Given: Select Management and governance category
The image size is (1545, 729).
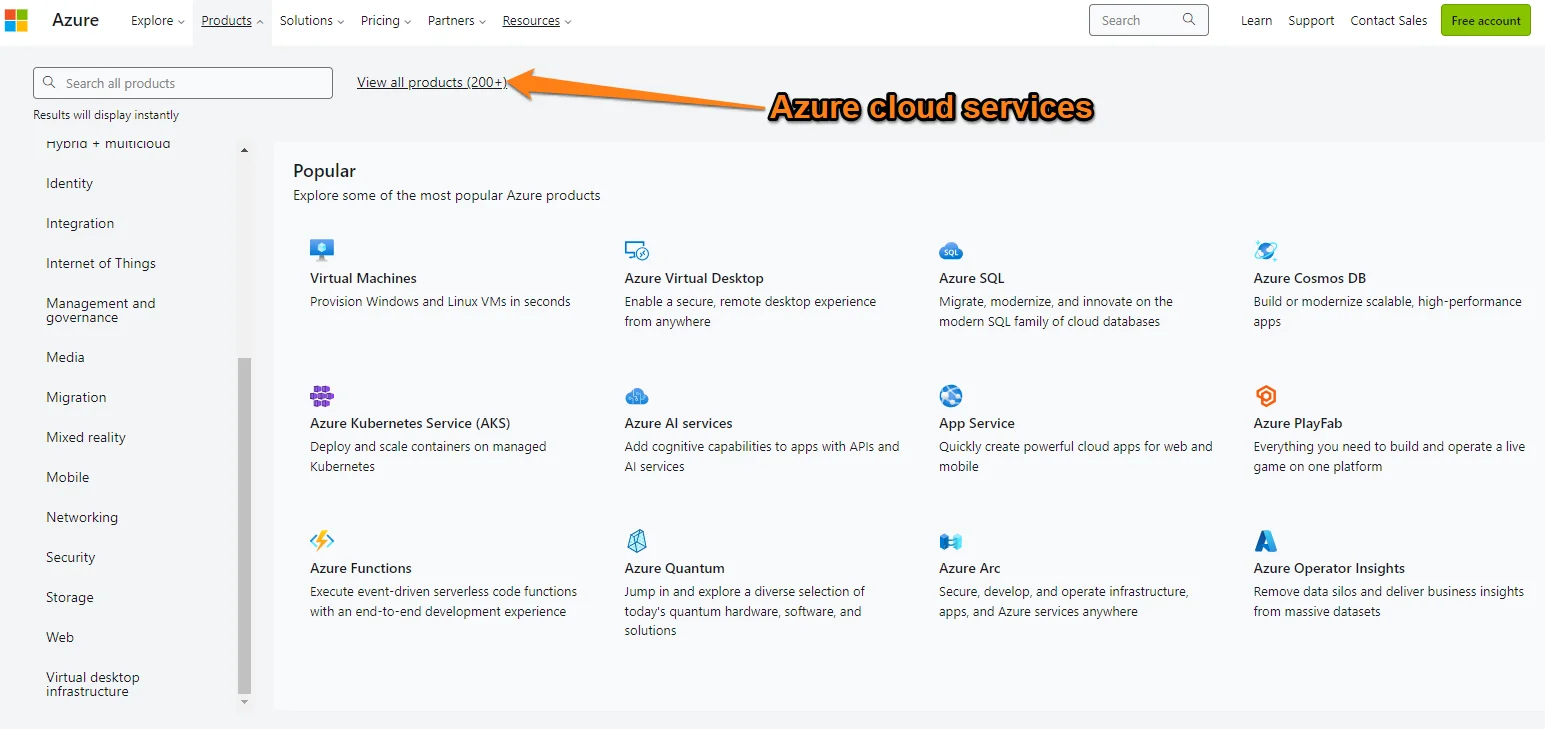Looking at the screenshot, I should click(100, 310).
